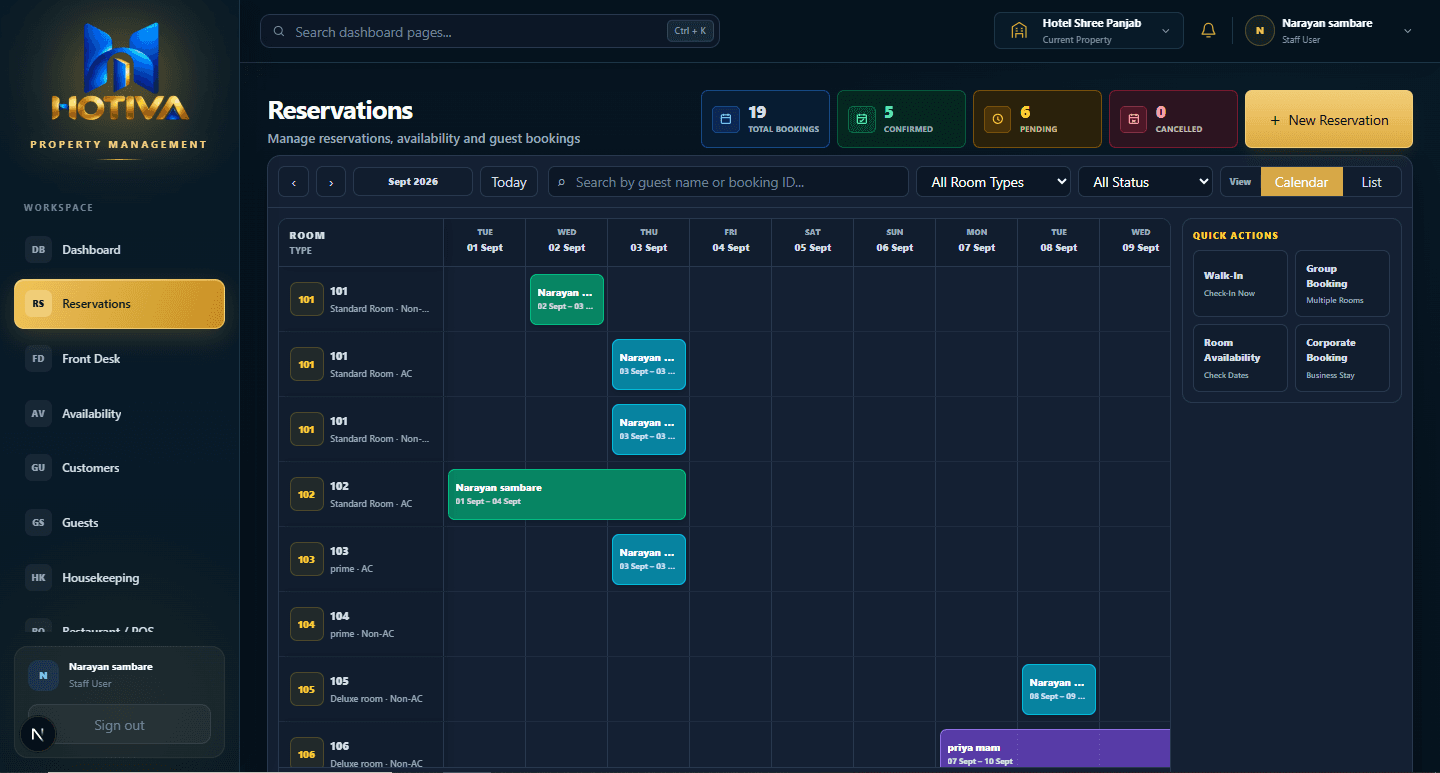The height and width of the screenshot is (773, 1440).
Task: Open the Group Booking quick action
Action: pos(1342,284)
